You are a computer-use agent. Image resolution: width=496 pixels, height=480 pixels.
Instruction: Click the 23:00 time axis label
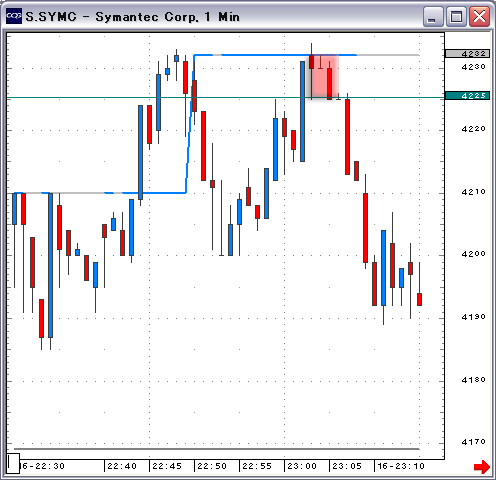[x=302, y=466]
